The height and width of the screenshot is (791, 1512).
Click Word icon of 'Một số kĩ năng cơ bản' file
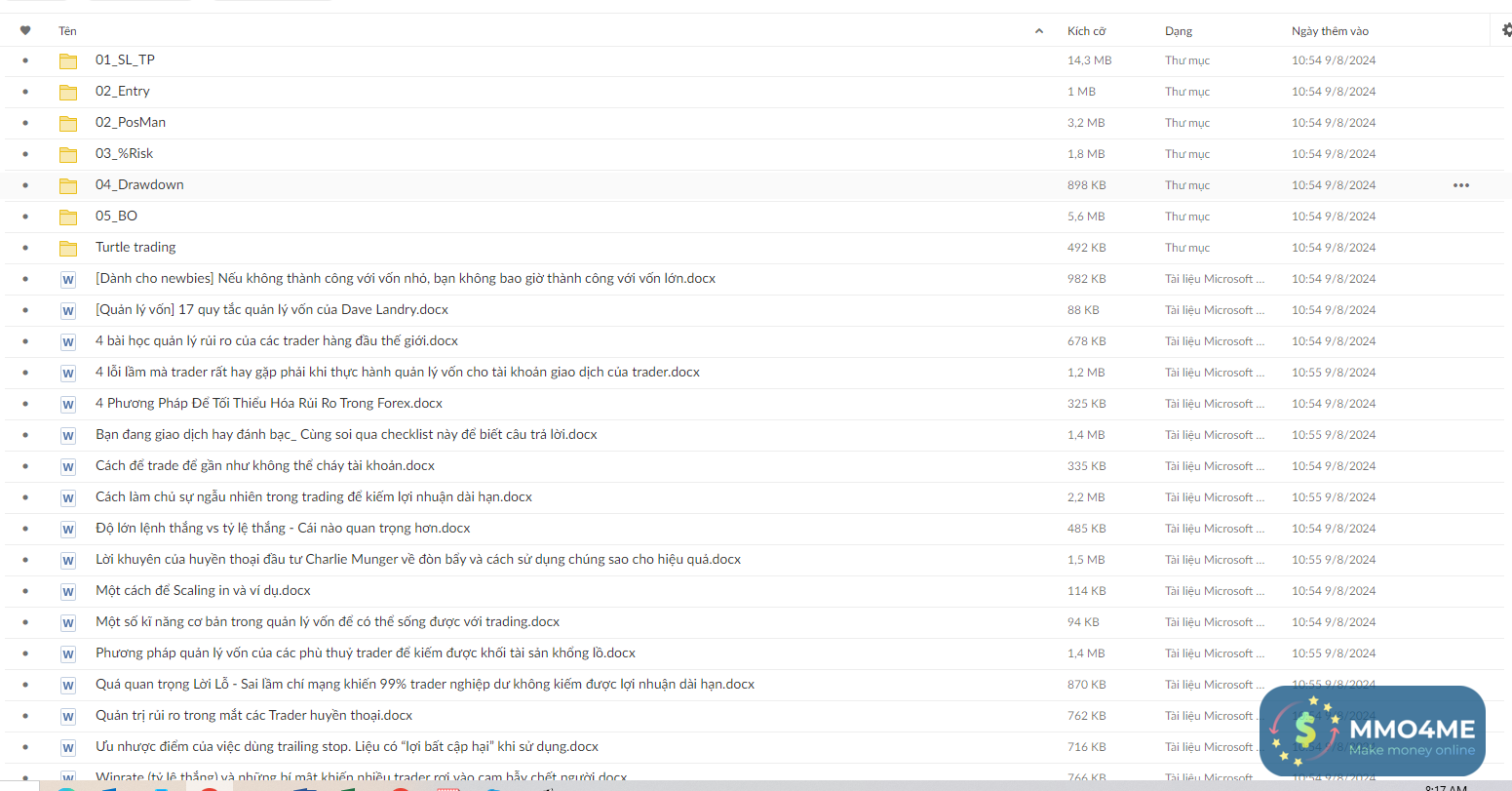(x=68, y=623)
